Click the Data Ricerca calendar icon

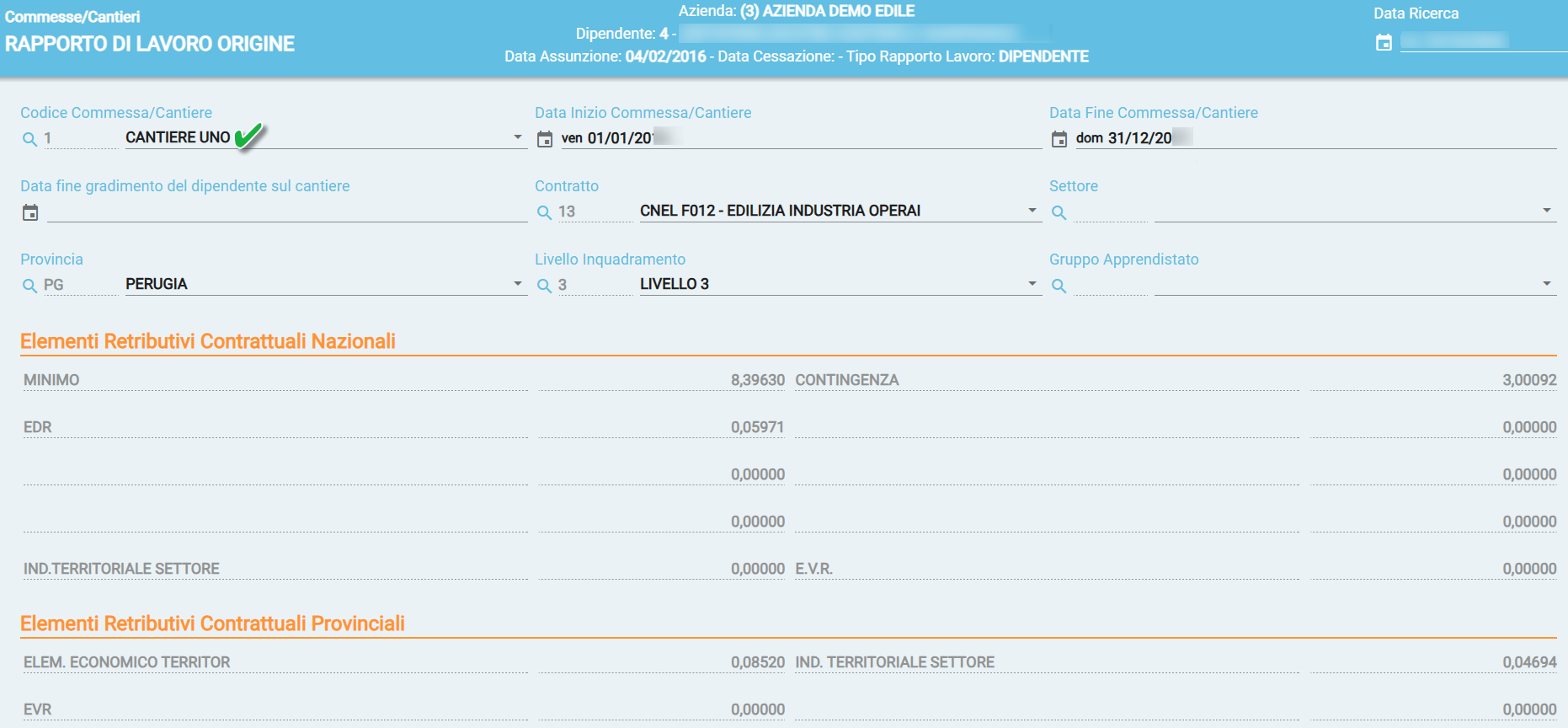(x=1384, y=42)
